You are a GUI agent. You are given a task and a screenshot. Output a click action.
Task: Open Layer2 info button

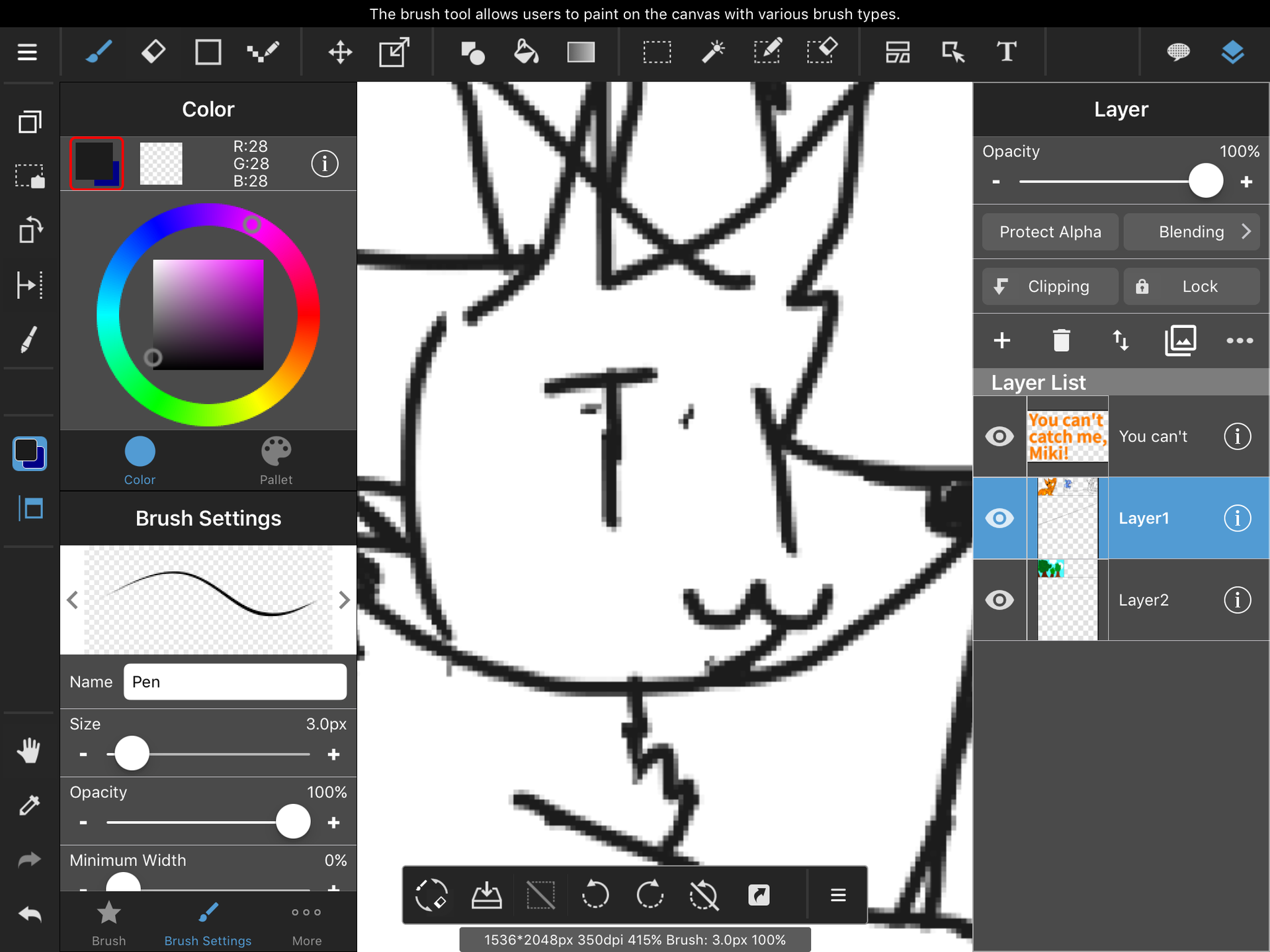(1237, 600)
